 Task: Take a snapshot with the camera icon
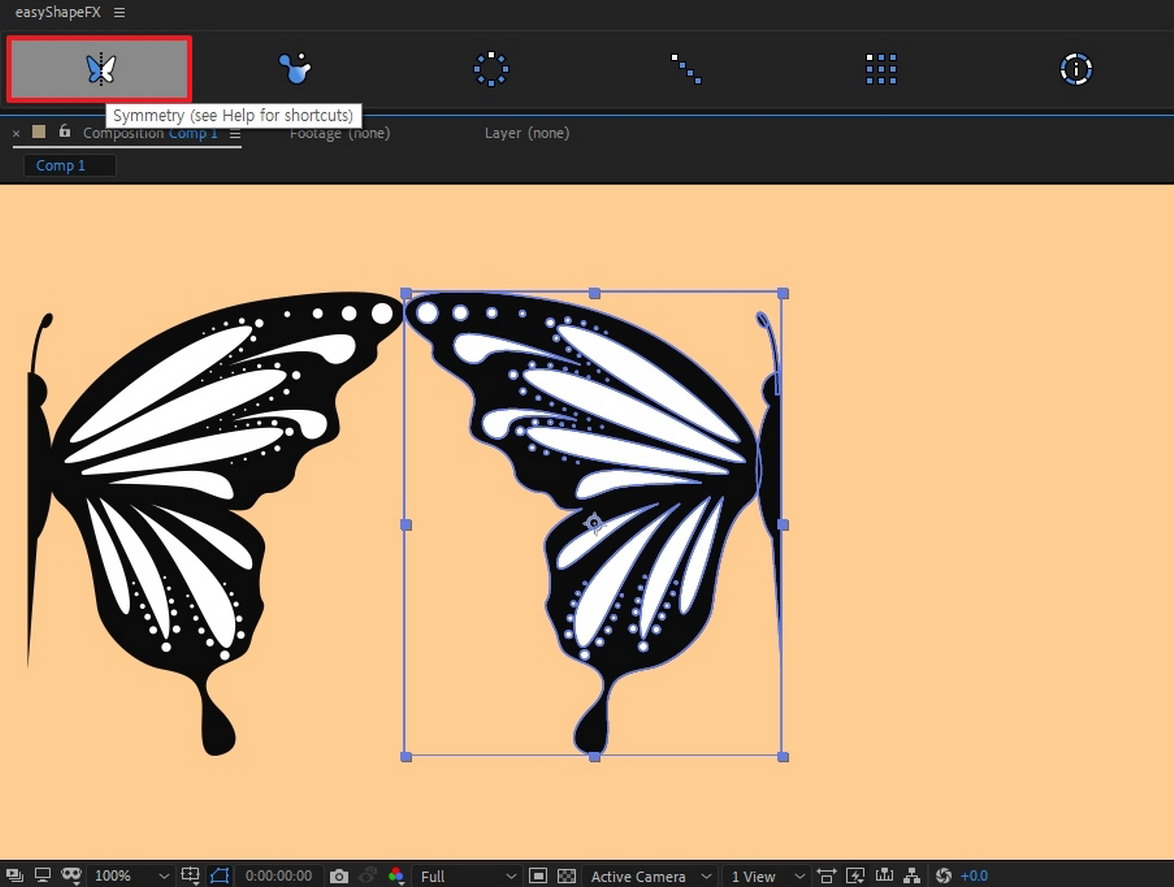click(x=338, y=876)
